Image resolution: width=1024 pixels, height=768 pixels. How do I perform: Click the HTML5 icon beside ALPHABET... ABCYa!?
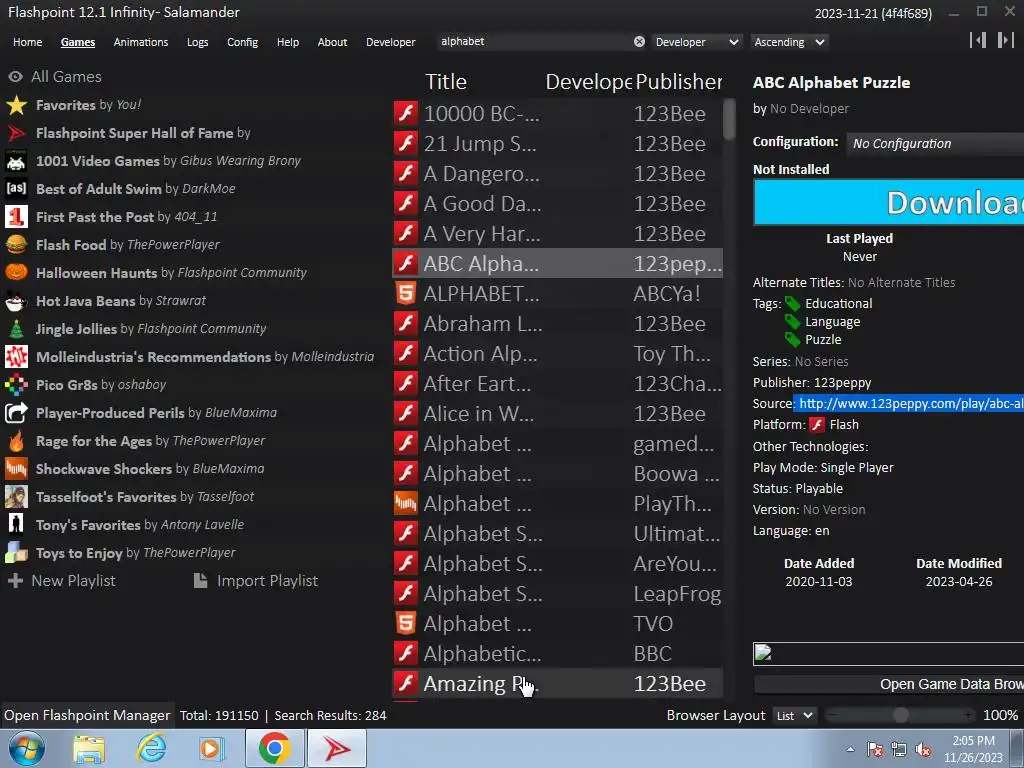(x=406, y=294)
